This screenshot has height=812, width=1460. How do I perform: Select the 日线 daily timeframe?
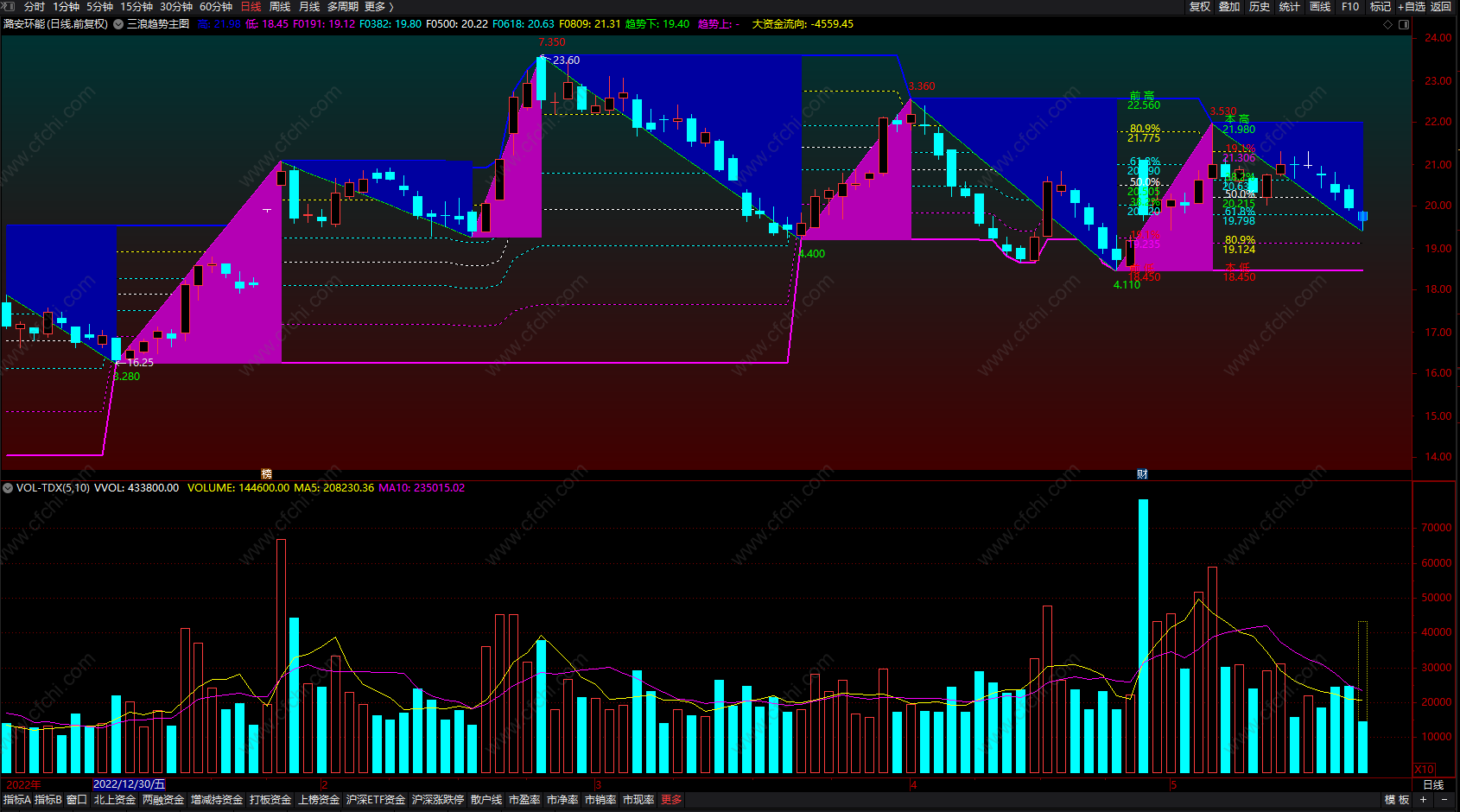(251, 7)
